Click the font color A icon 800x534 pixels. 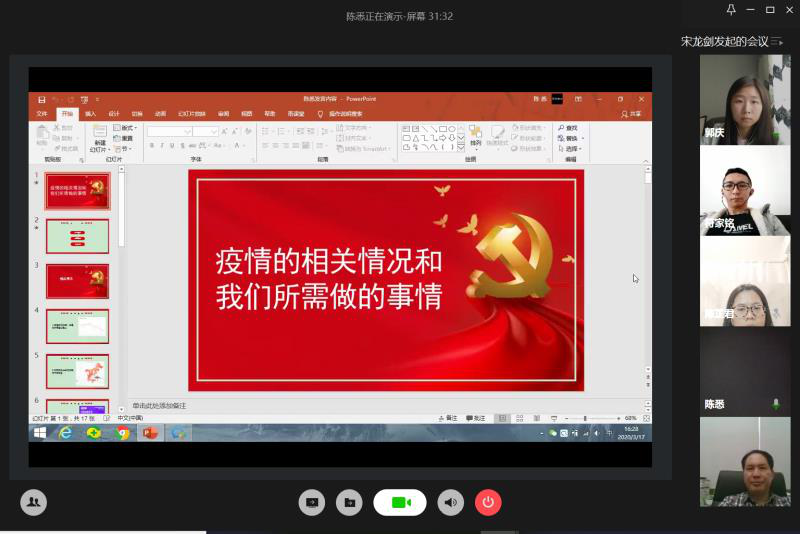(238, 146)
